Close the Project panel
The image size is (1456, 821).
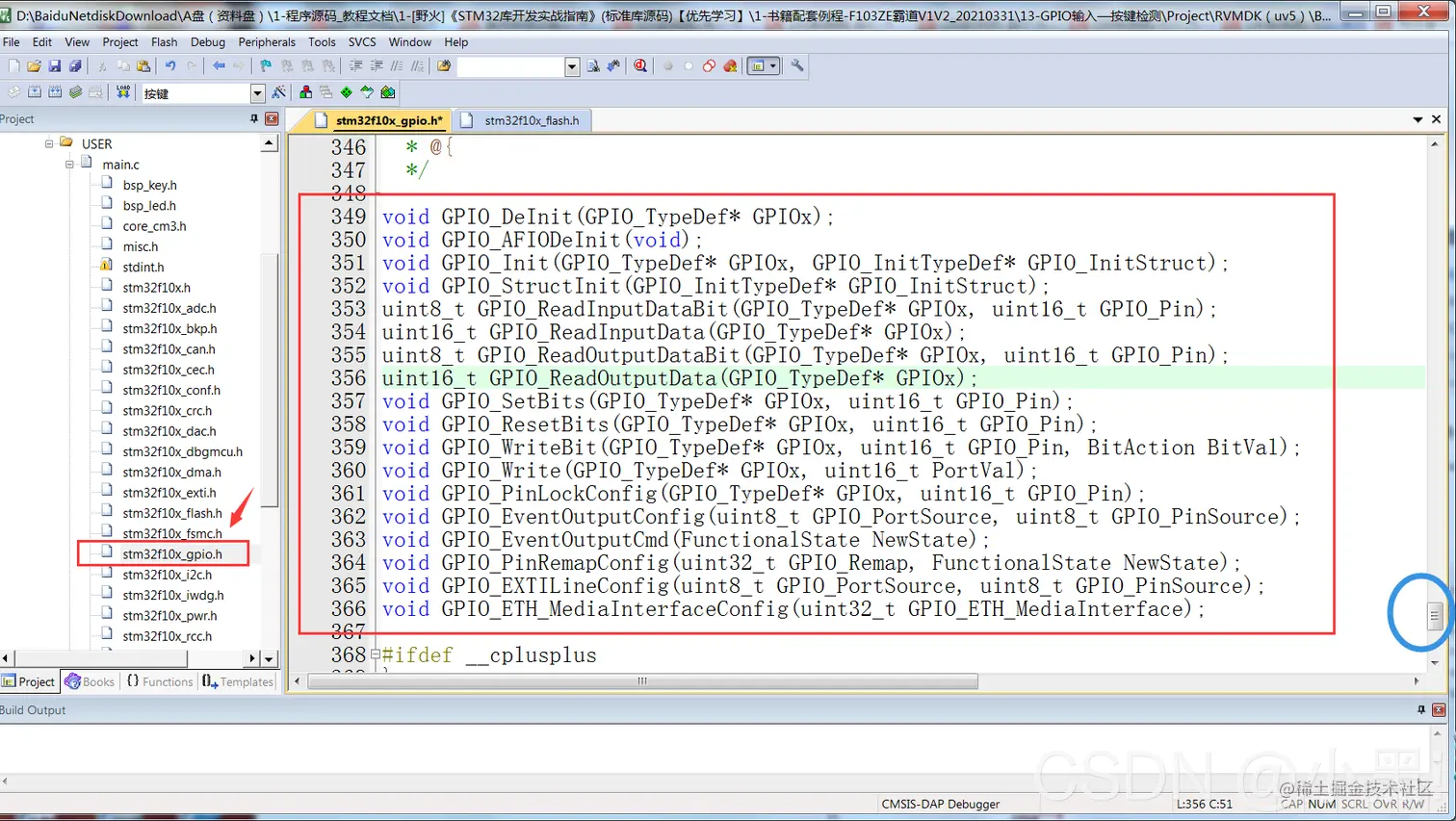(272, 118)
